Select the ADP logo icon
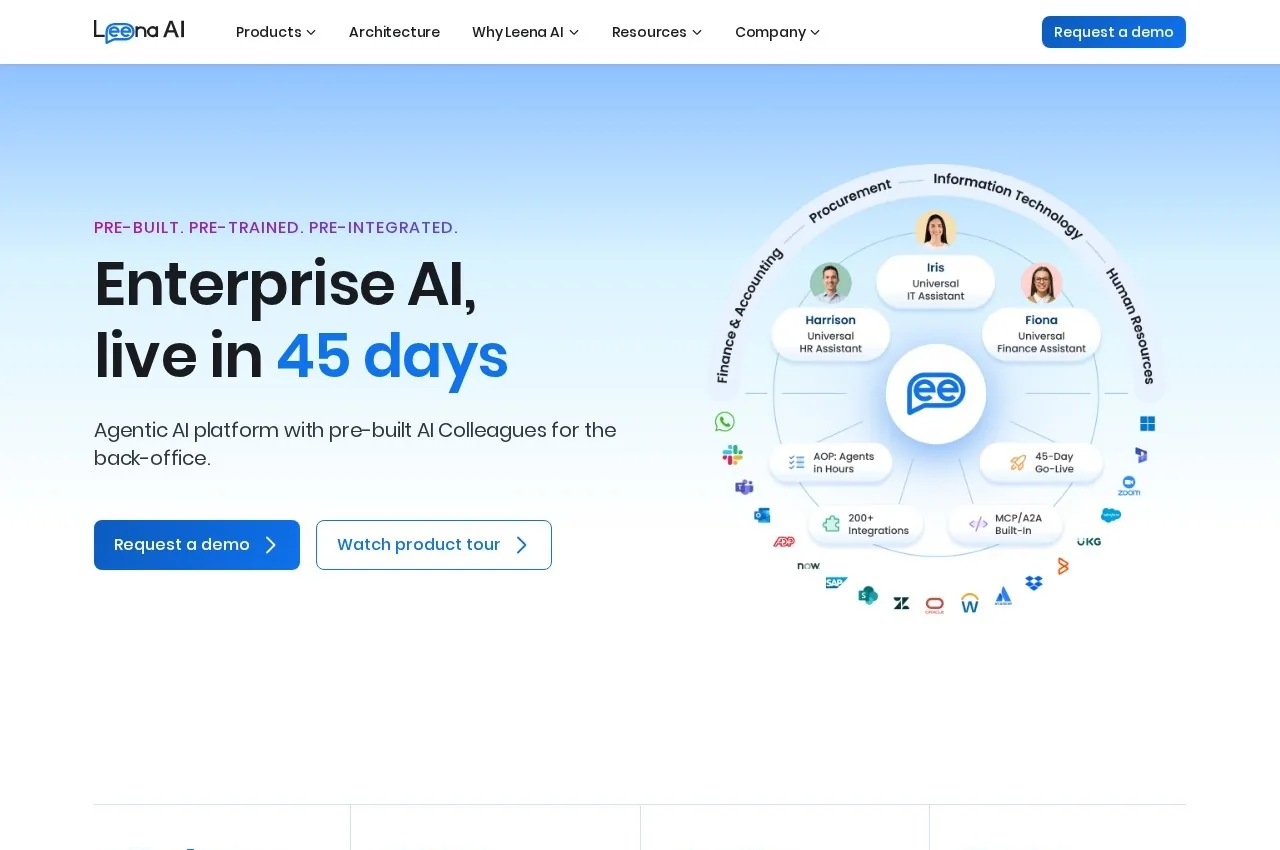 784,542
